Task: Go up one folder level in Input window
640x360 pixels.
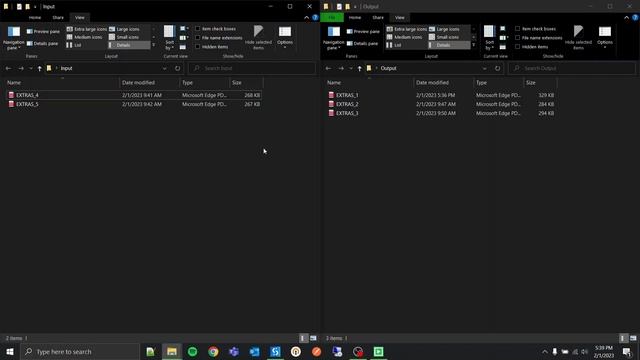Action: [40, 68]
